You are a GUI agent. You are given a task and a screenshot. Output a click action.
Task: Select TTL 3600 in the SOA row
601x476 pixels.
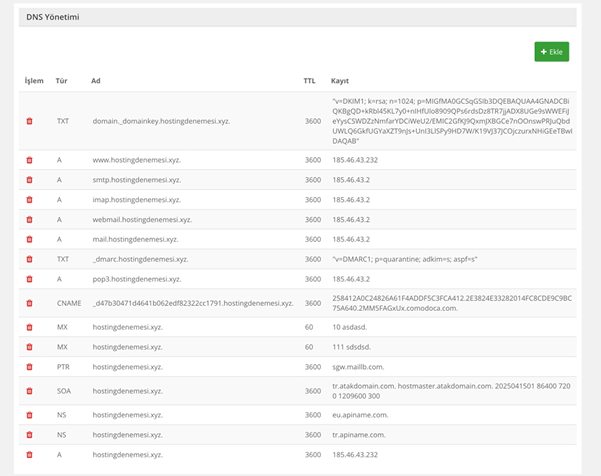pos(313,391)
